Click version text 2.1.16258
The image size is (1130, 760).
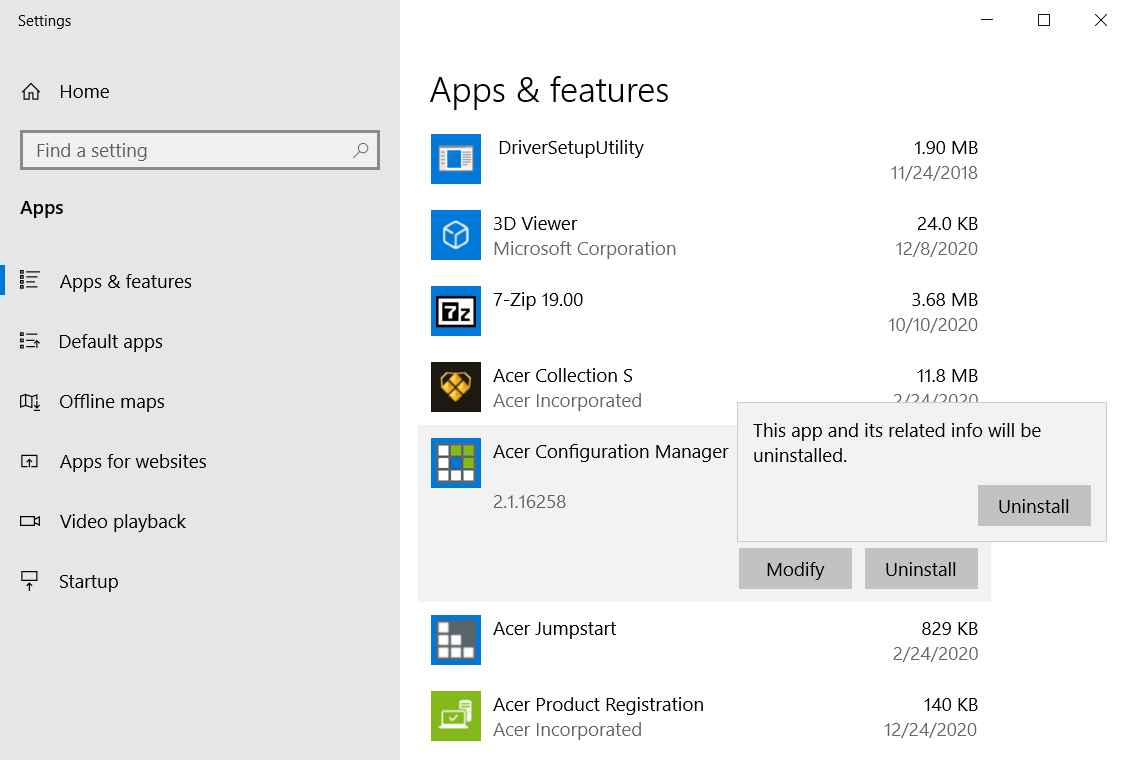coord(530,501)
